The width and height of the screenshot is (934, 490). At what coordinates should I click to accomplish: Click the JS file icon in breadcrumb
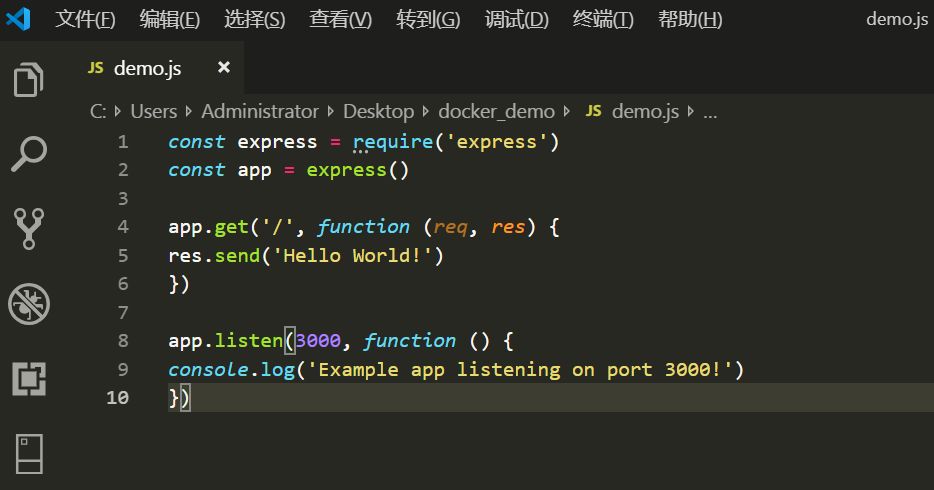593,111
